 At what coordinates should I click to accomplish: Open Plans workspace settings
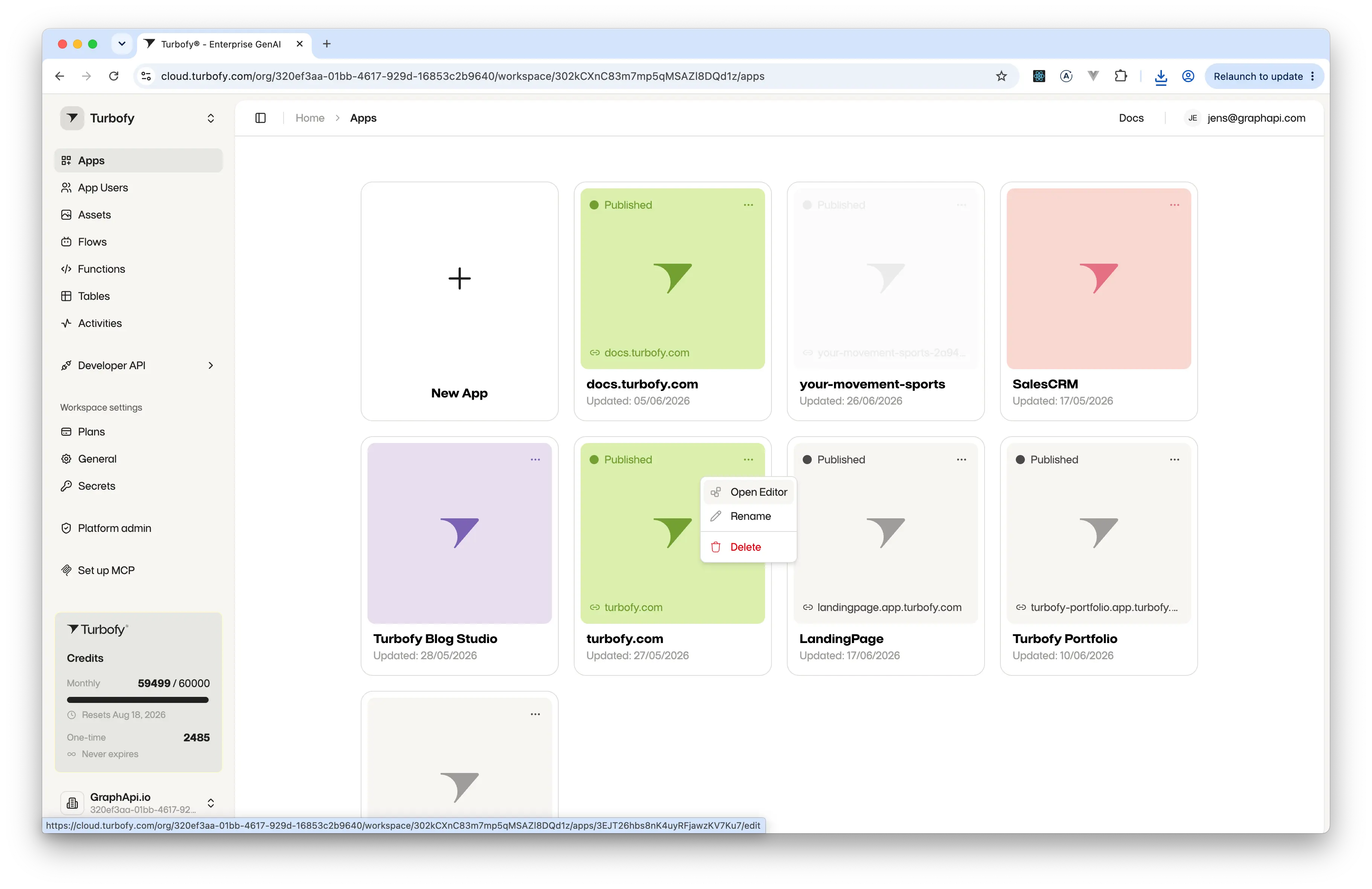pyautogui.click(x=138, y=432)
